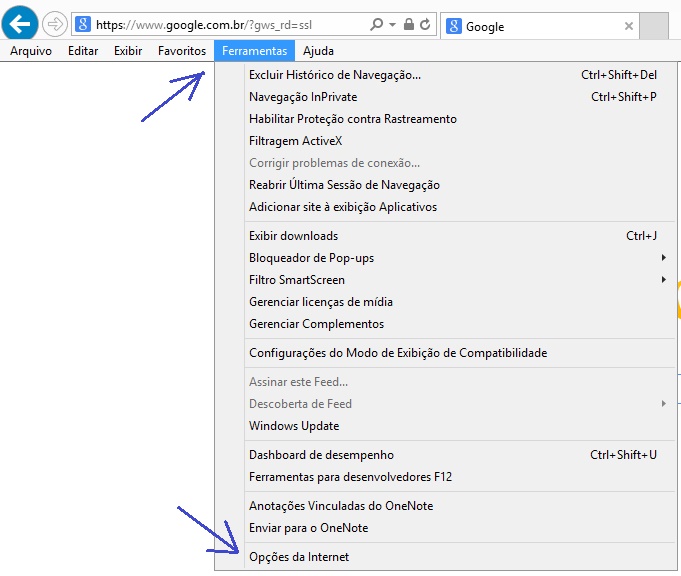The width and height of the screenshot is (681, 576).
Task: Open a new tab beside Google
Action: pyautogui.click(x=654, y=26)
